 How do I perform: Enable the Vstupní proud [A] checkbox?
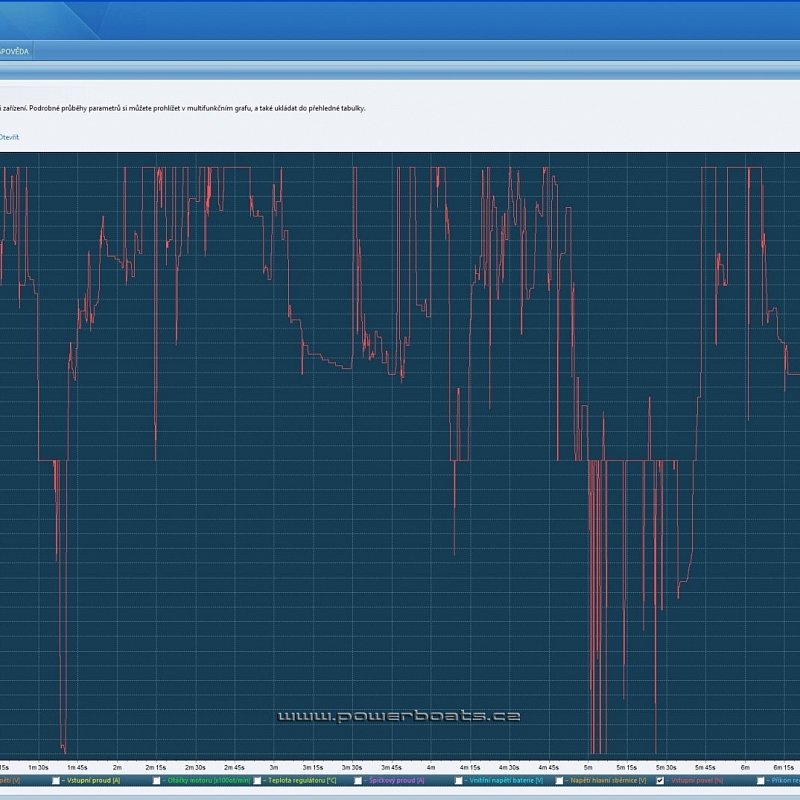pos(55,780)
